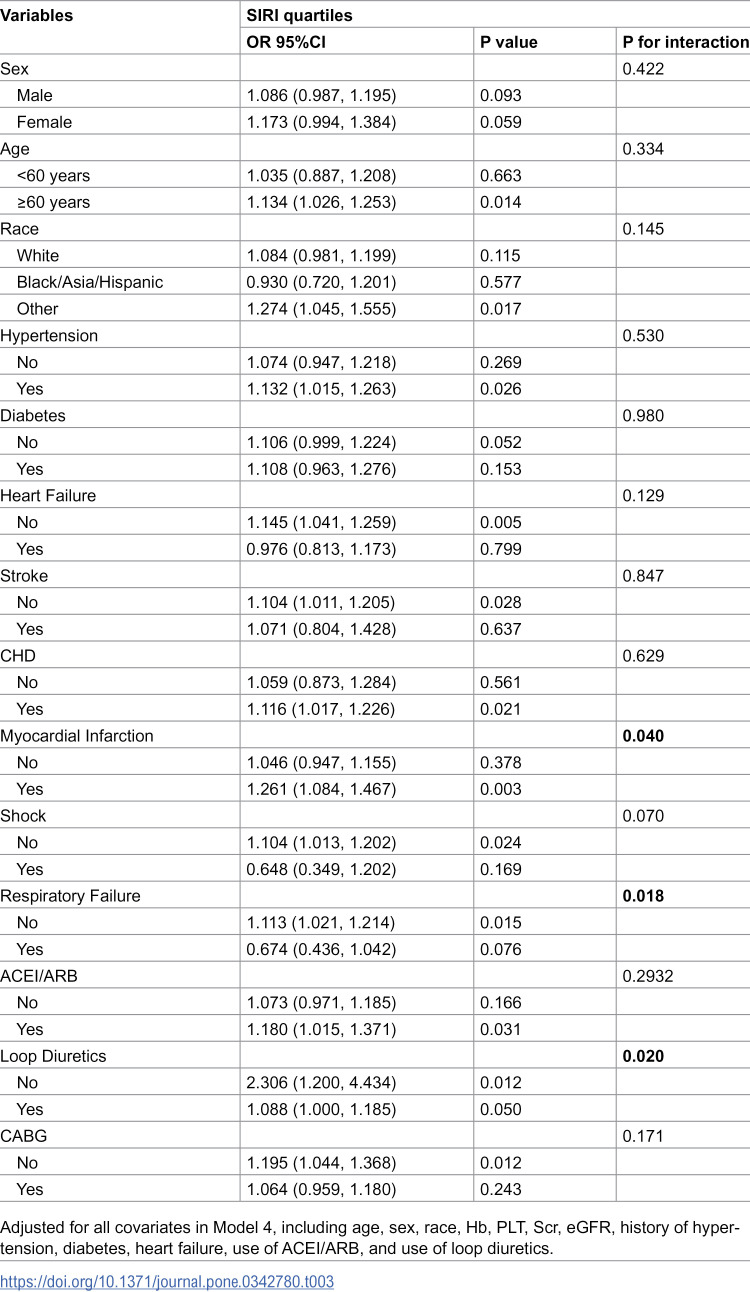Image resolution: width=750 pixels, height=1292 pixels.
Task: Click the Myocardial Infarction row label
Action: click(77, 736)
